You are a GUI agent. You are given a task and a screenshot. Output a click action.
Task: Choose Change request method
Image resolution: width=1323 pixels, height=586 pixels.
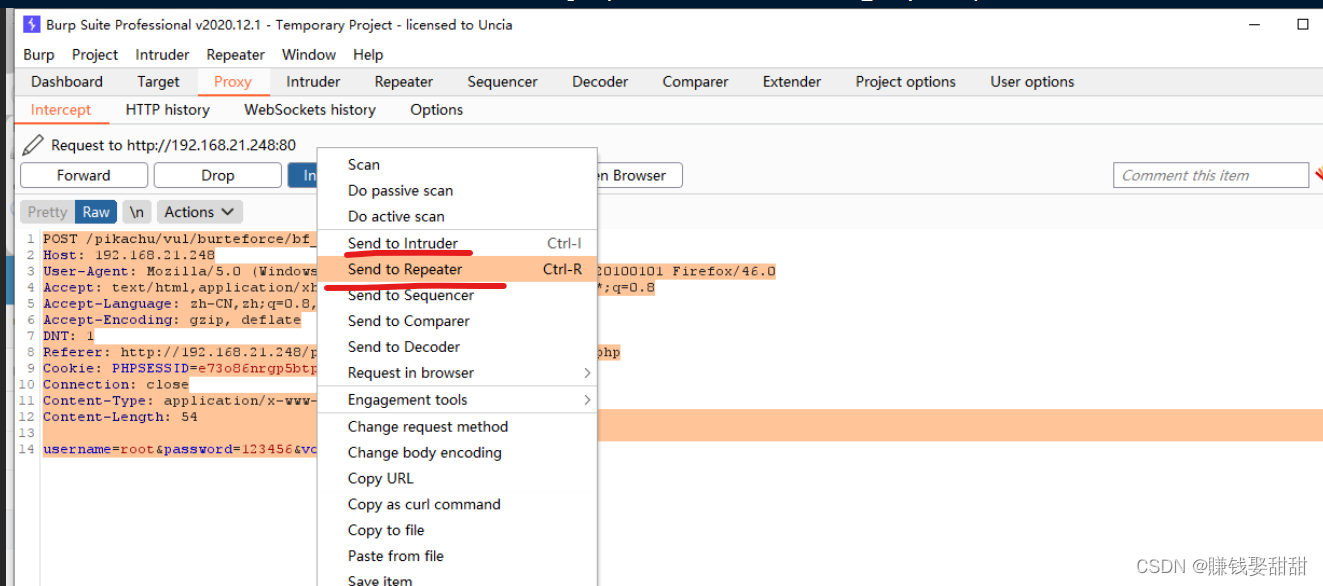(x=457, y=427)
